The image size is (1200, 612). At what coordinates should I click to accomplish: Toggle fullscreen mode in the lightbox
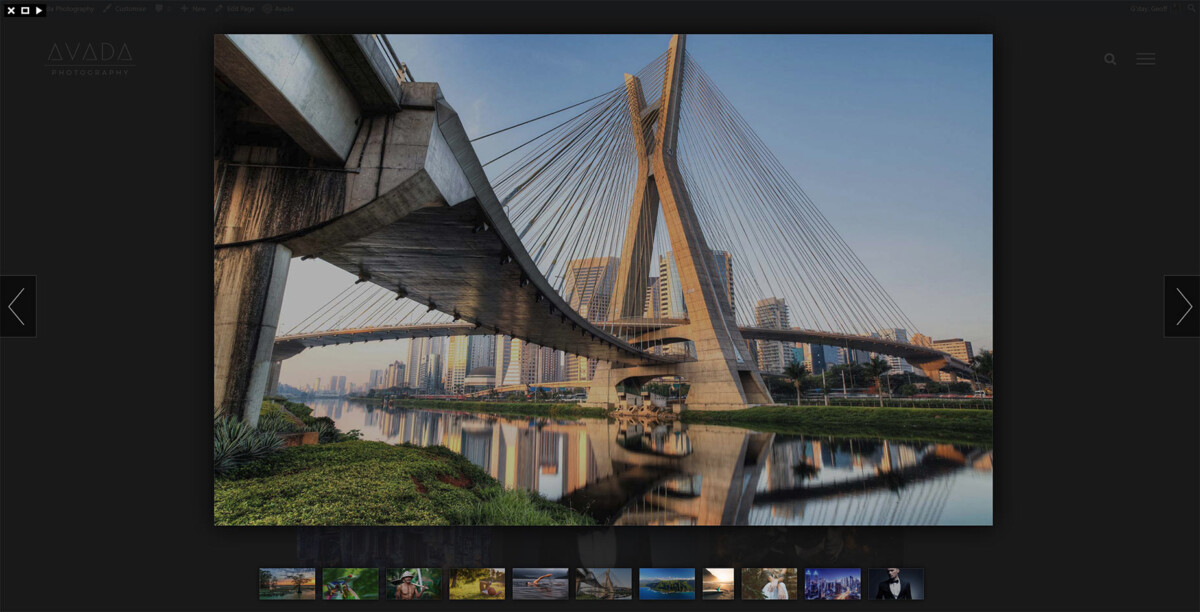click(25, 8)
